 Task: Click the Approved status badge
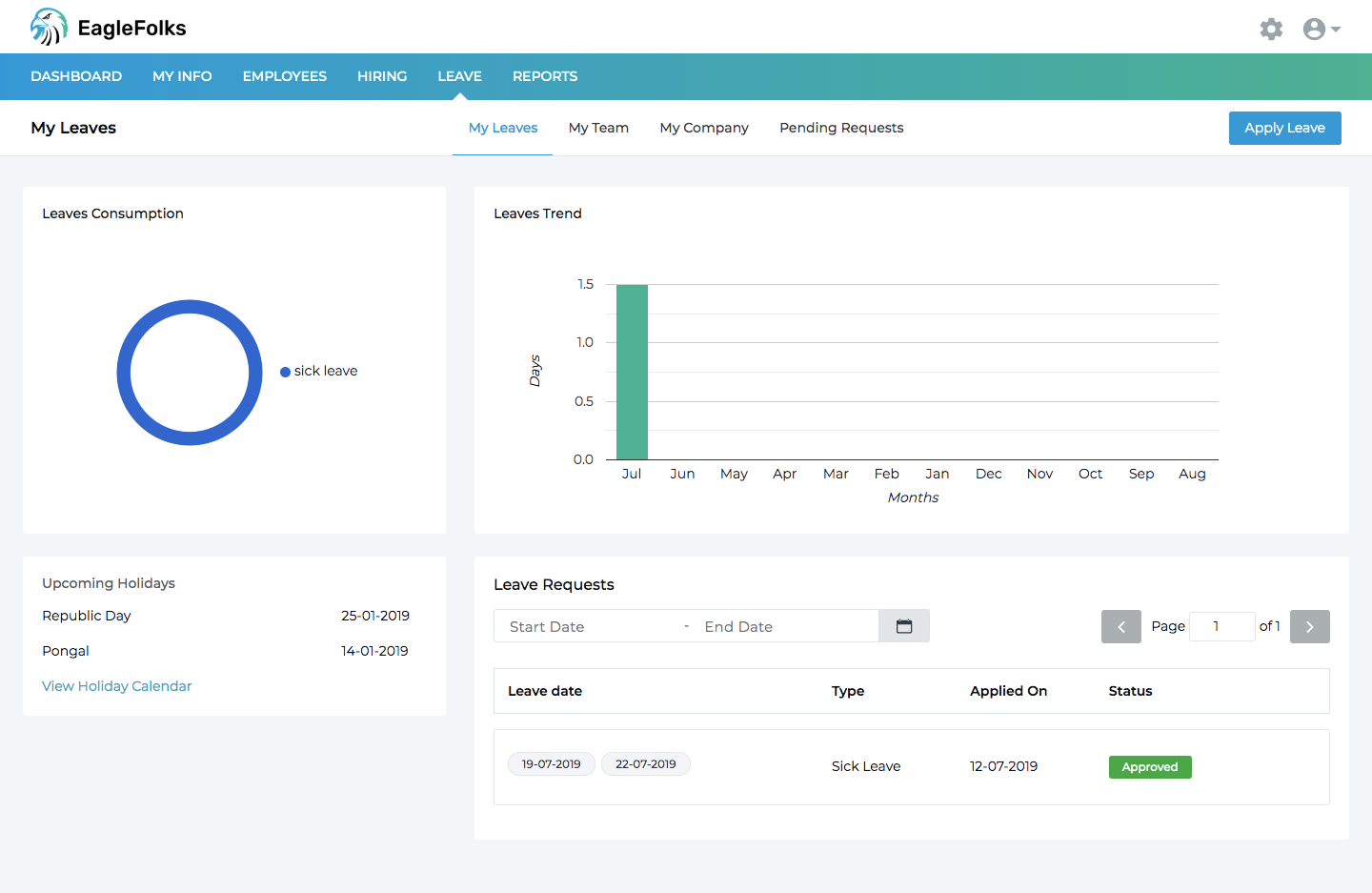tap(1150, 767)
